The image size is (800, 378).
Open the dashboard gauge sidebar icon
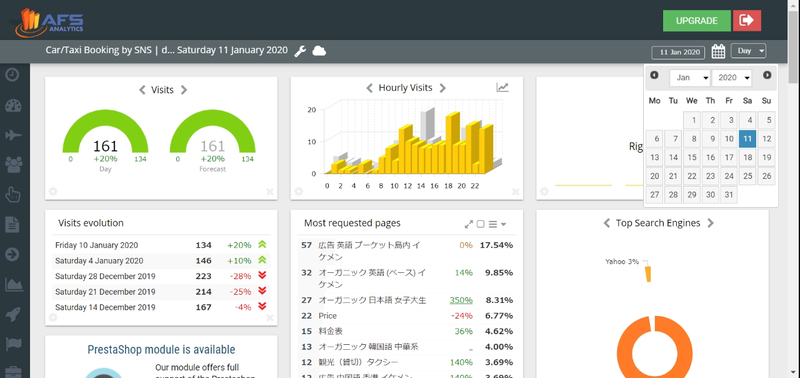pos(13,106)
